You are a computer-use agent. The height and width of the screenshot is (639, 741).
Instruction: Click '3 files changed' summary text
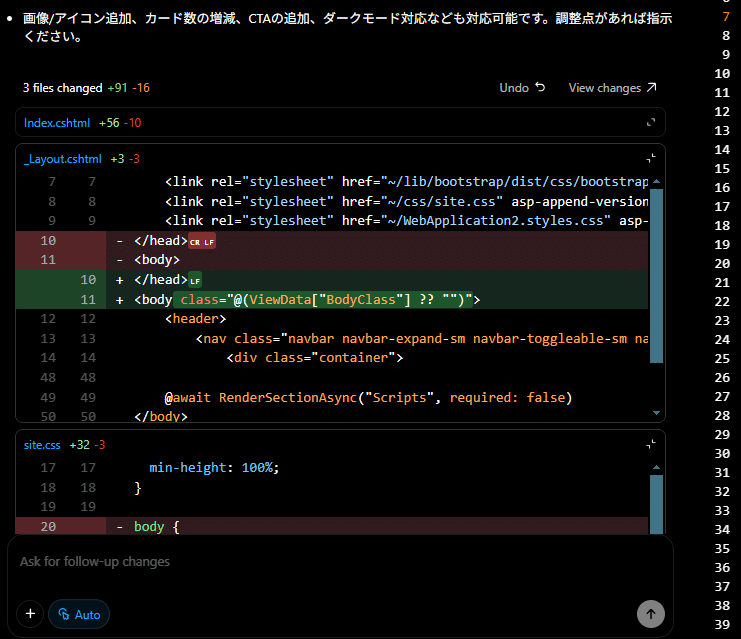point(62,88)
